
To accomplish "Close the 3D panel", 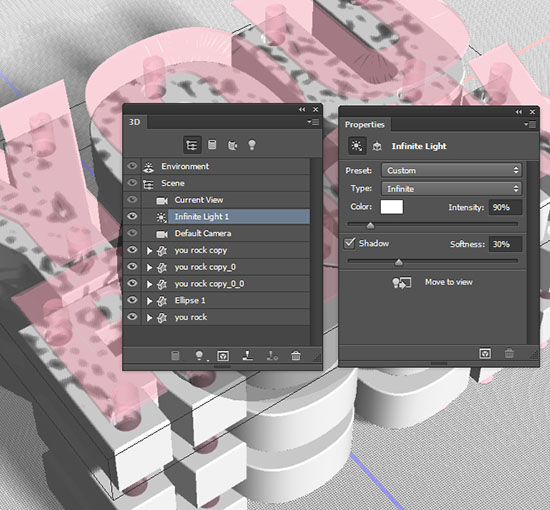I will (316, 109).
